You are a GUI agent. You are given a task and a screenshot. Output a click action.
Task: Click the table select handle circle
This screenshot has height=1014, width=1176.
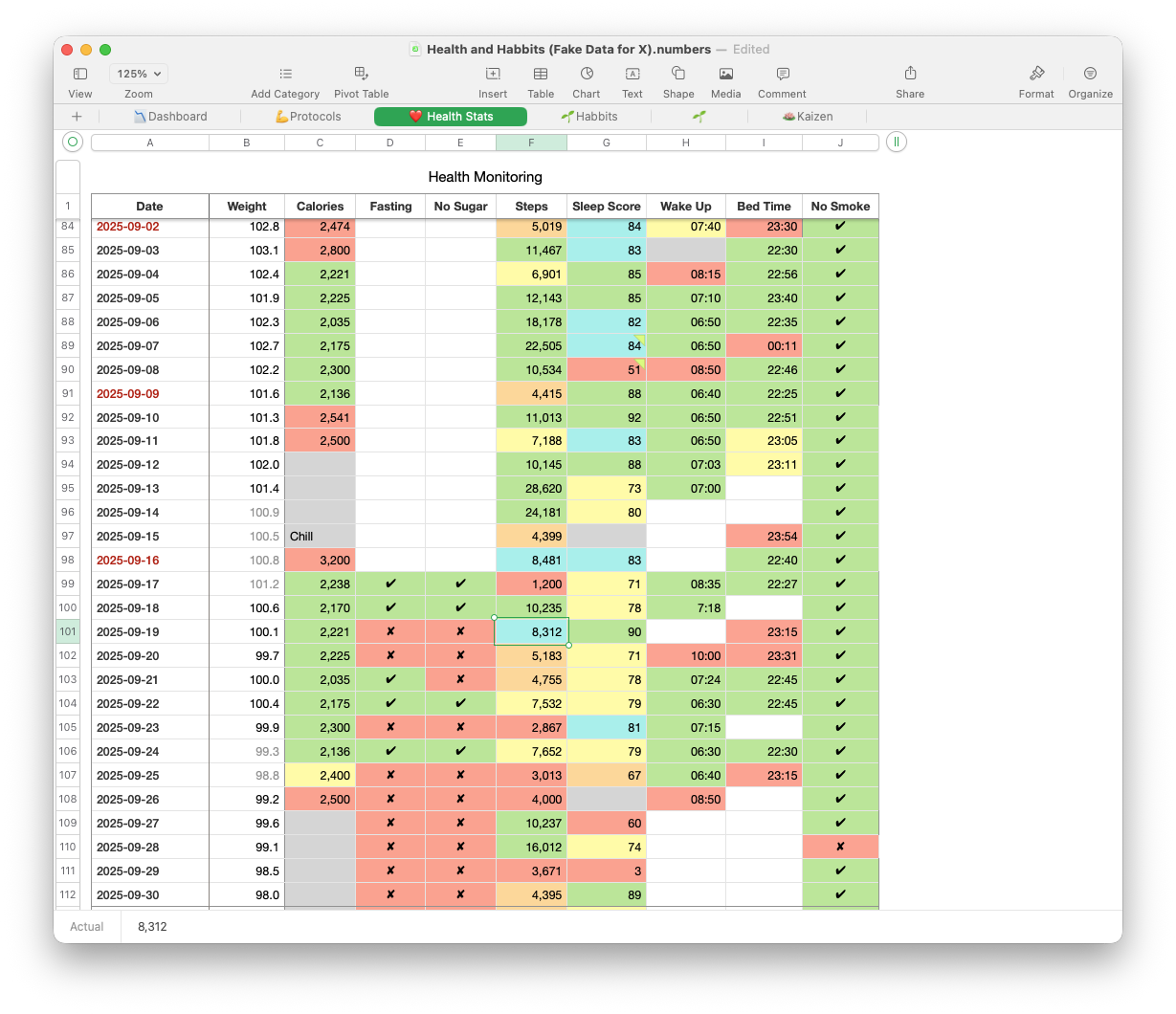click(x=73, y=142)
